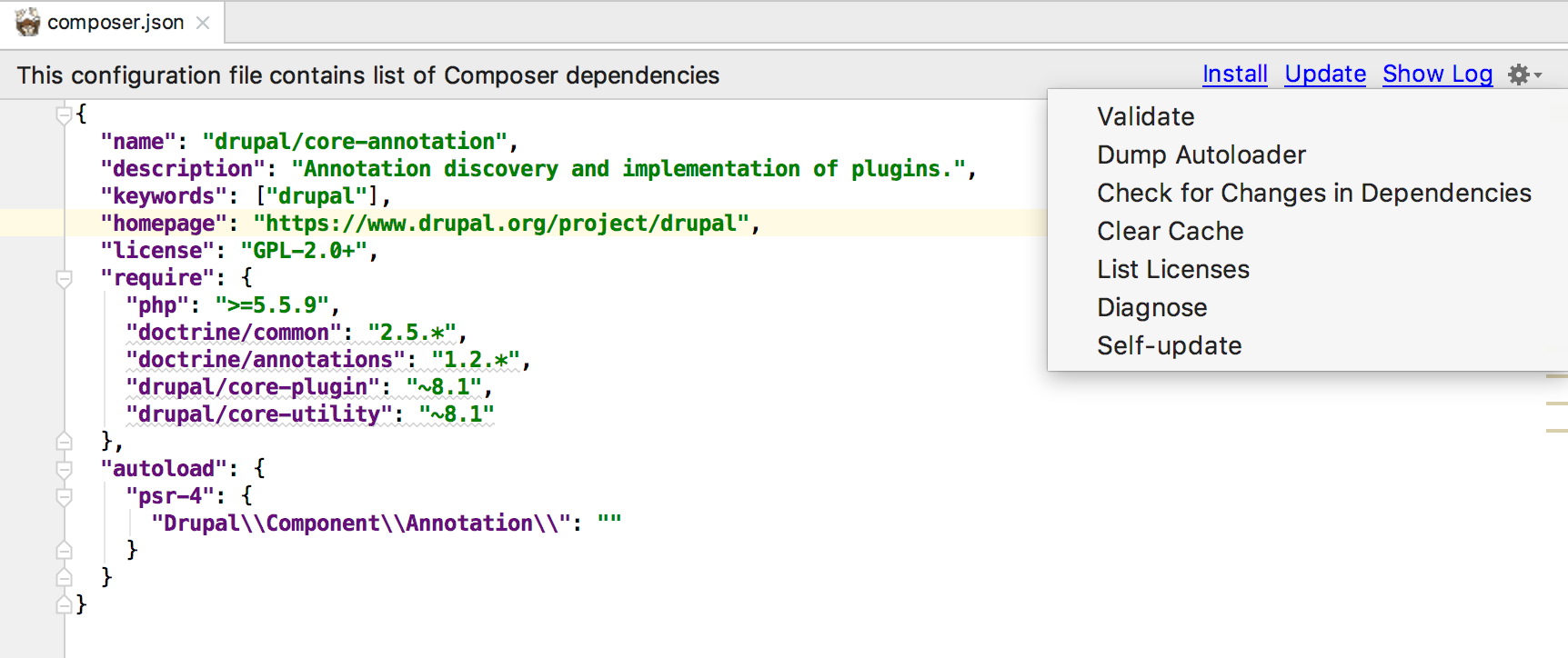Click the "doctrine/common" dependency key

point(234,333)
